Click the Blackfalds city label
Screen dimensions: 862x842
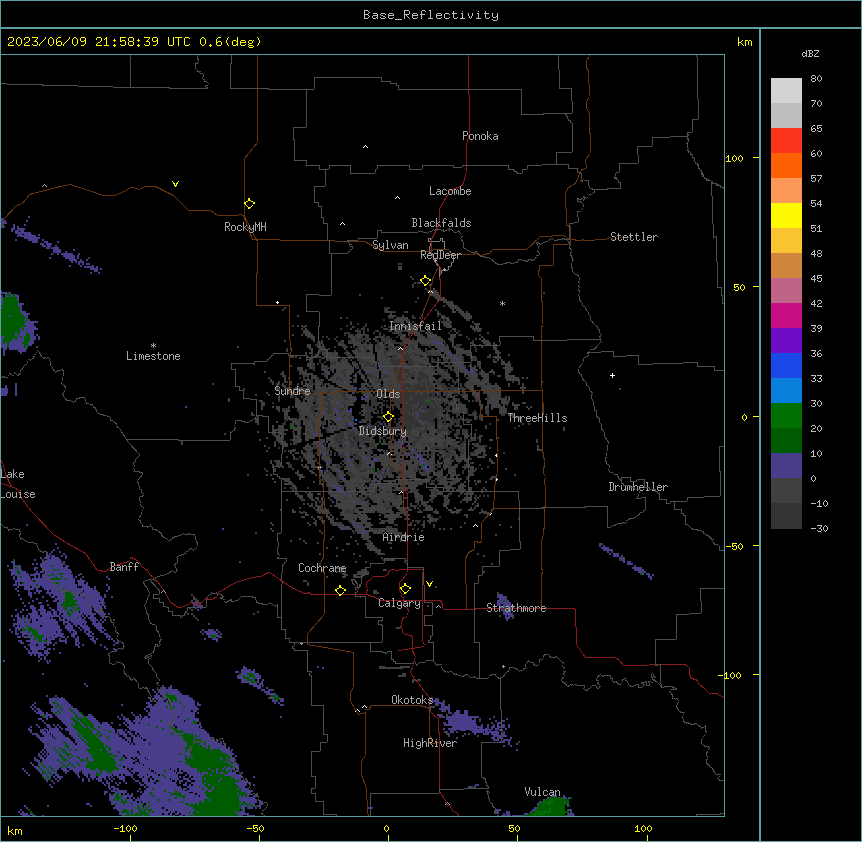pyautogui.click(x=441, y=223)
